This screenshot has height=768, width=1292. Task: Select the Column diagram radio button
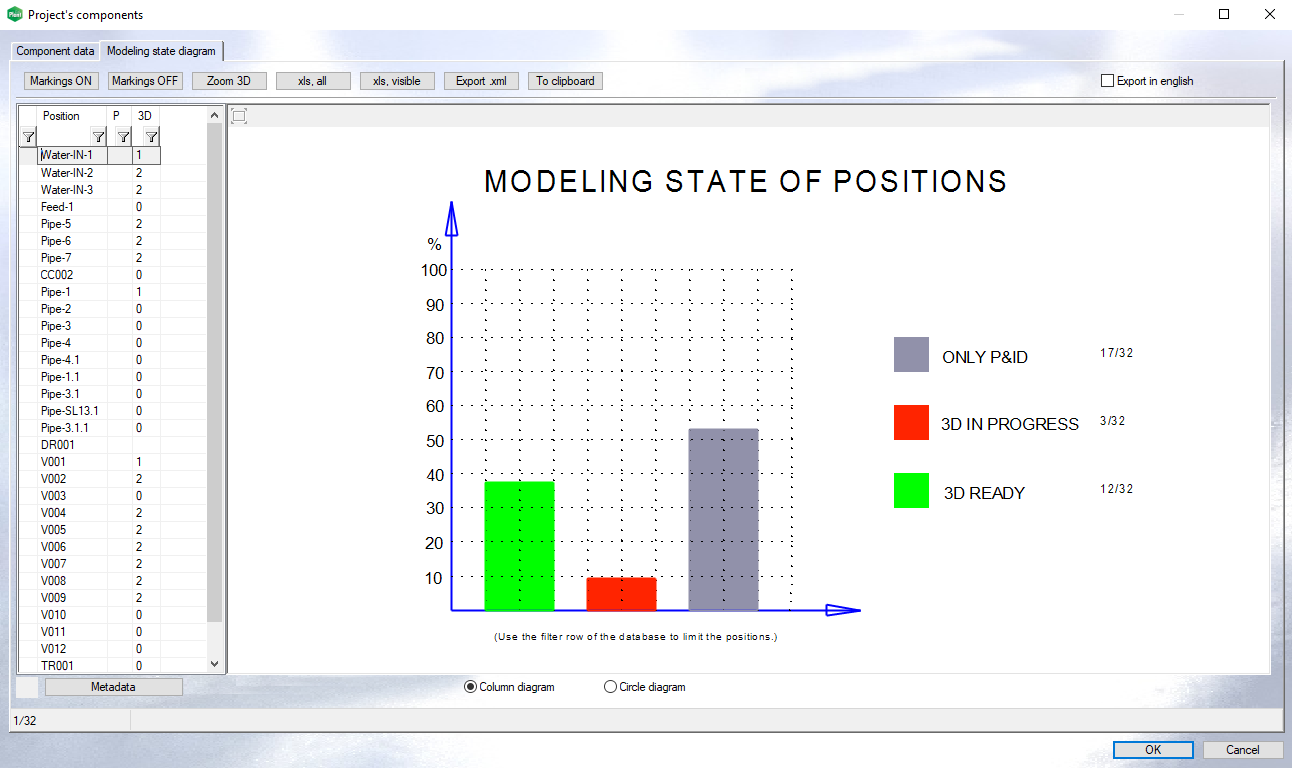click(x=471, y=687)
